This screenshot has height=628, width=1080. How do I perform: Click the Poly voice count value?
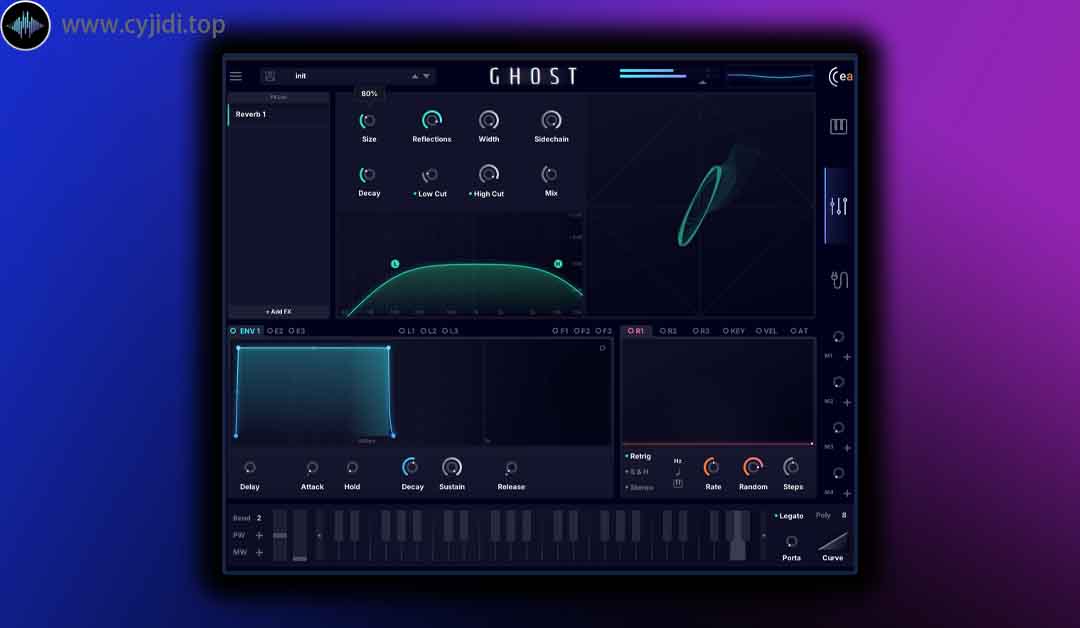844,515
